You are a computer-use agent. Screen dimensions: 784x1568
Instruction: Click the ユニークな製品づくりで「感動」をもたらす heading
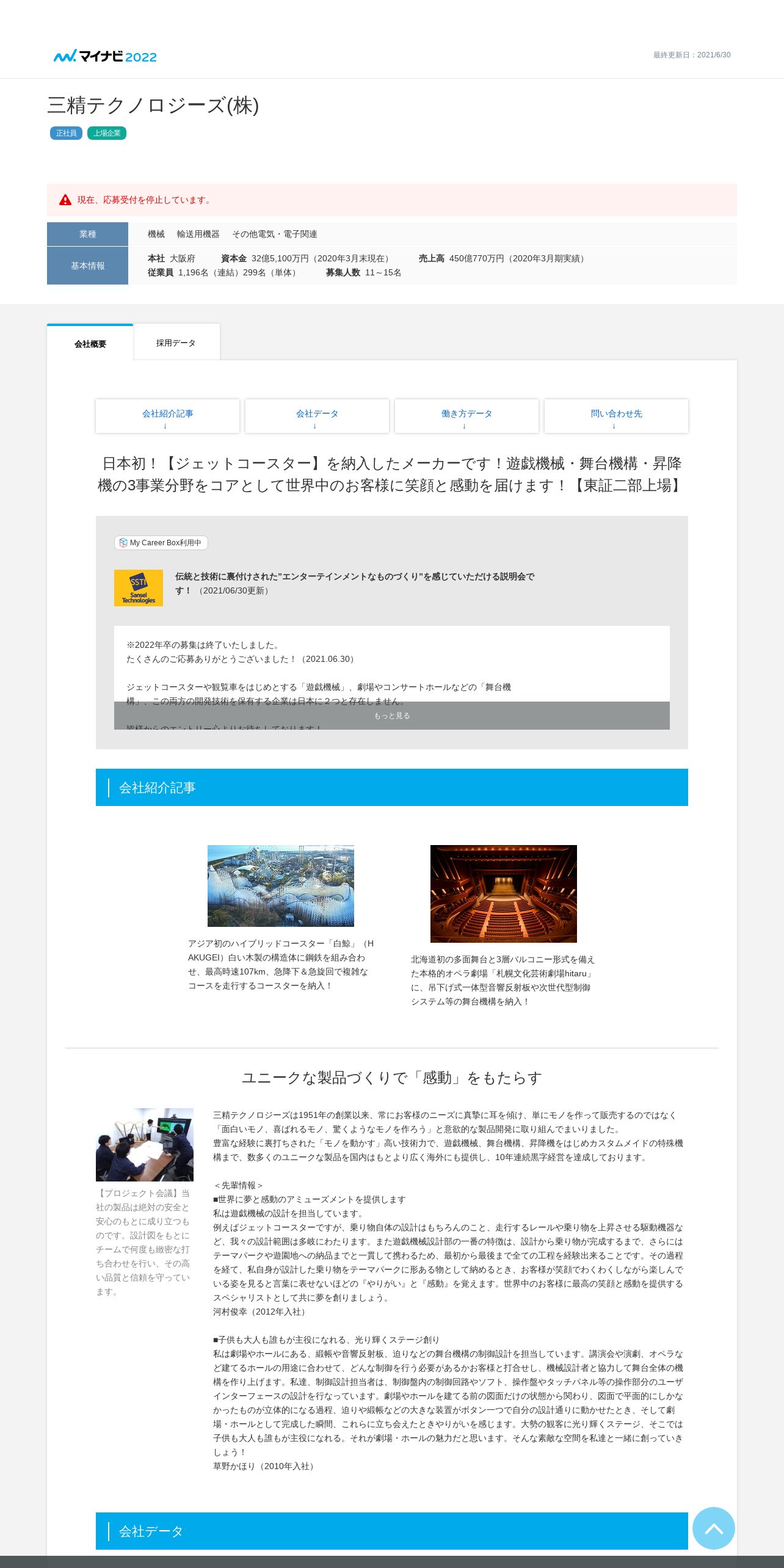(392, 1078)
